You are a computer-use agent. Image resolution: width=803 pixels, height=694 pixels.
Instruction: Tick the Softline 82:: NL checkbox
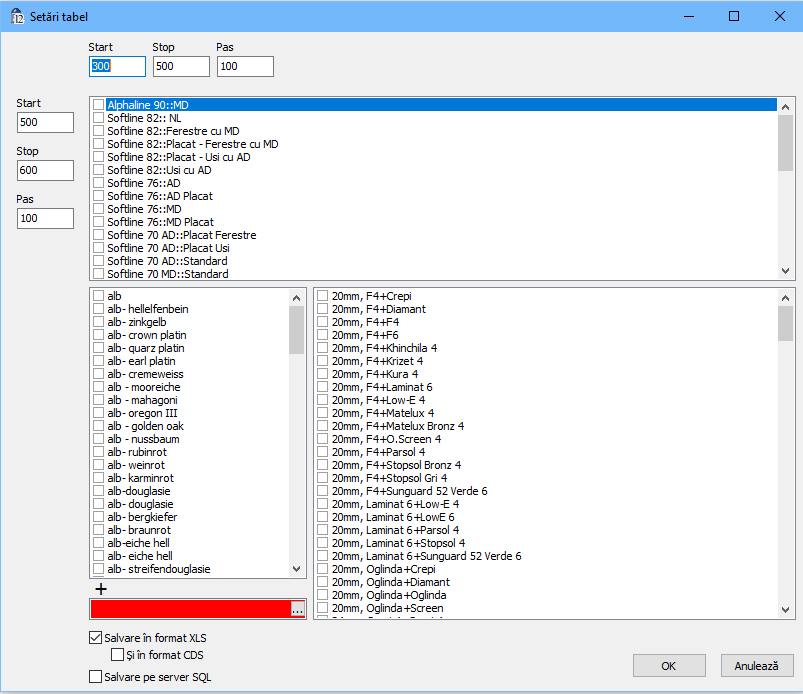coord(98,118)
